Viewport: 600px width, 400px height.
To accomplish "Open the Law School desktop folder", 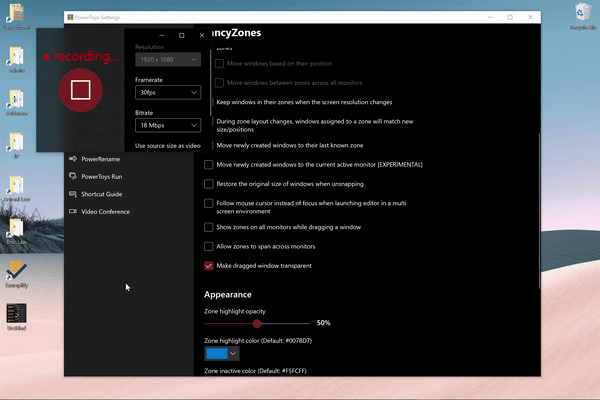I will [16, 16].
